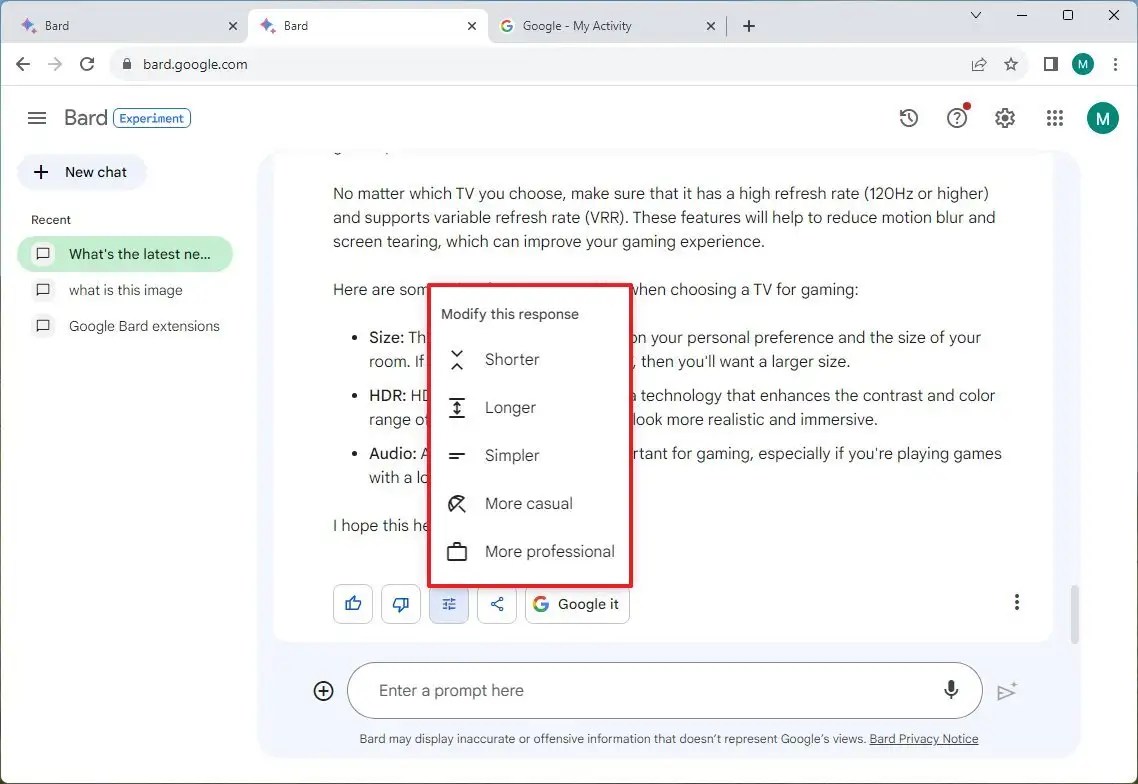Click the send prompt arrow icon
This screenshot has height=784, width=1138.
(x=1007, y=690)
